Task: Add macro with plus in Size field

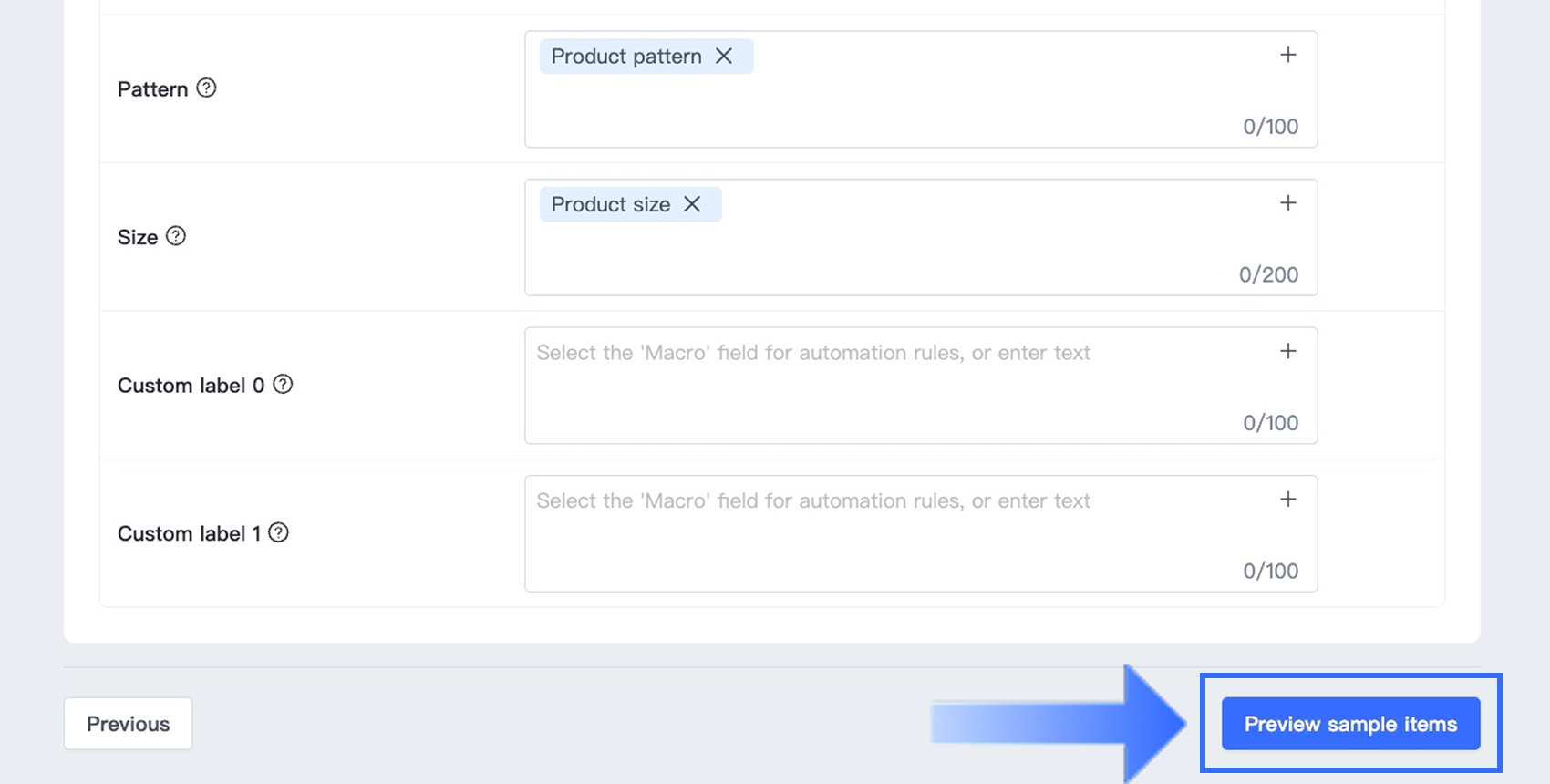Action: click(x=1287, y=203)
